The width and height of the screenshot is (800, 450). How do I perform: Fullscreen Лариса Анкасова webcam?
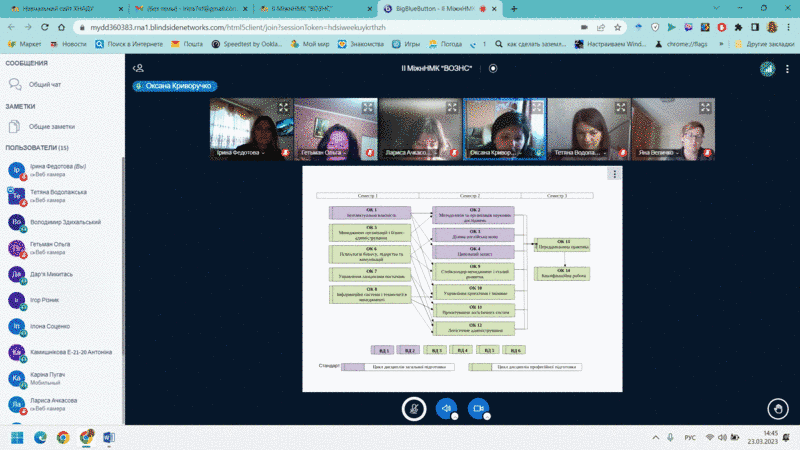coord(452,107)
